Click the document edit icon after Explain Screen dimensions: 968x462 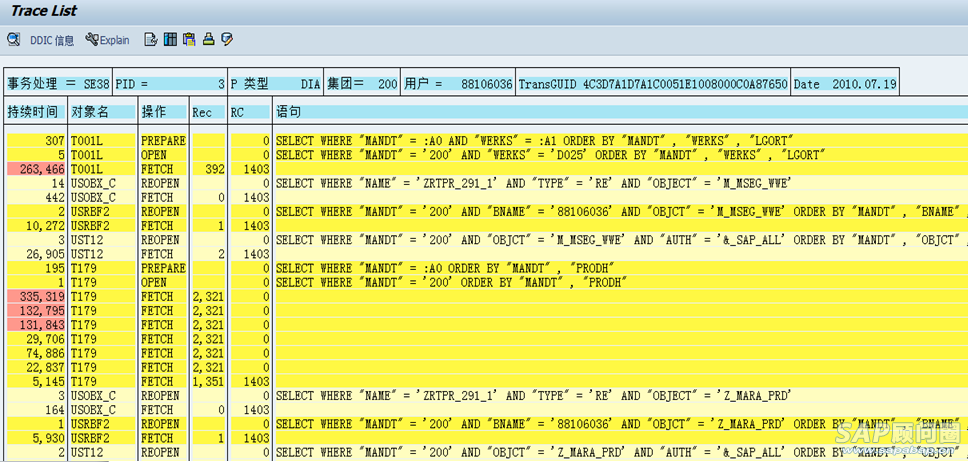151,40
